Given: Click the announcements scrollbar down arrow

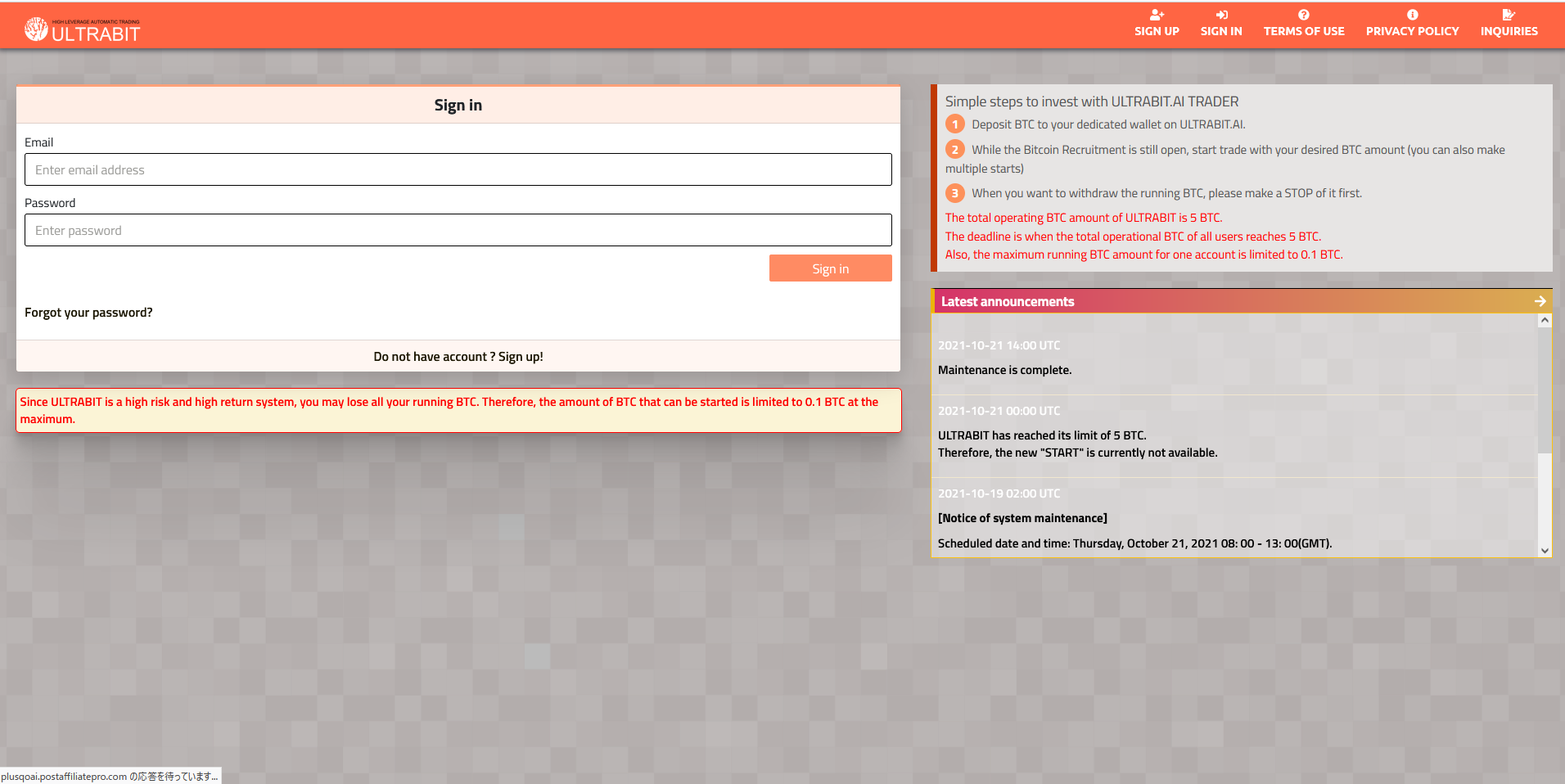Looking at the screenshot, I should [x=1545, y=551].
